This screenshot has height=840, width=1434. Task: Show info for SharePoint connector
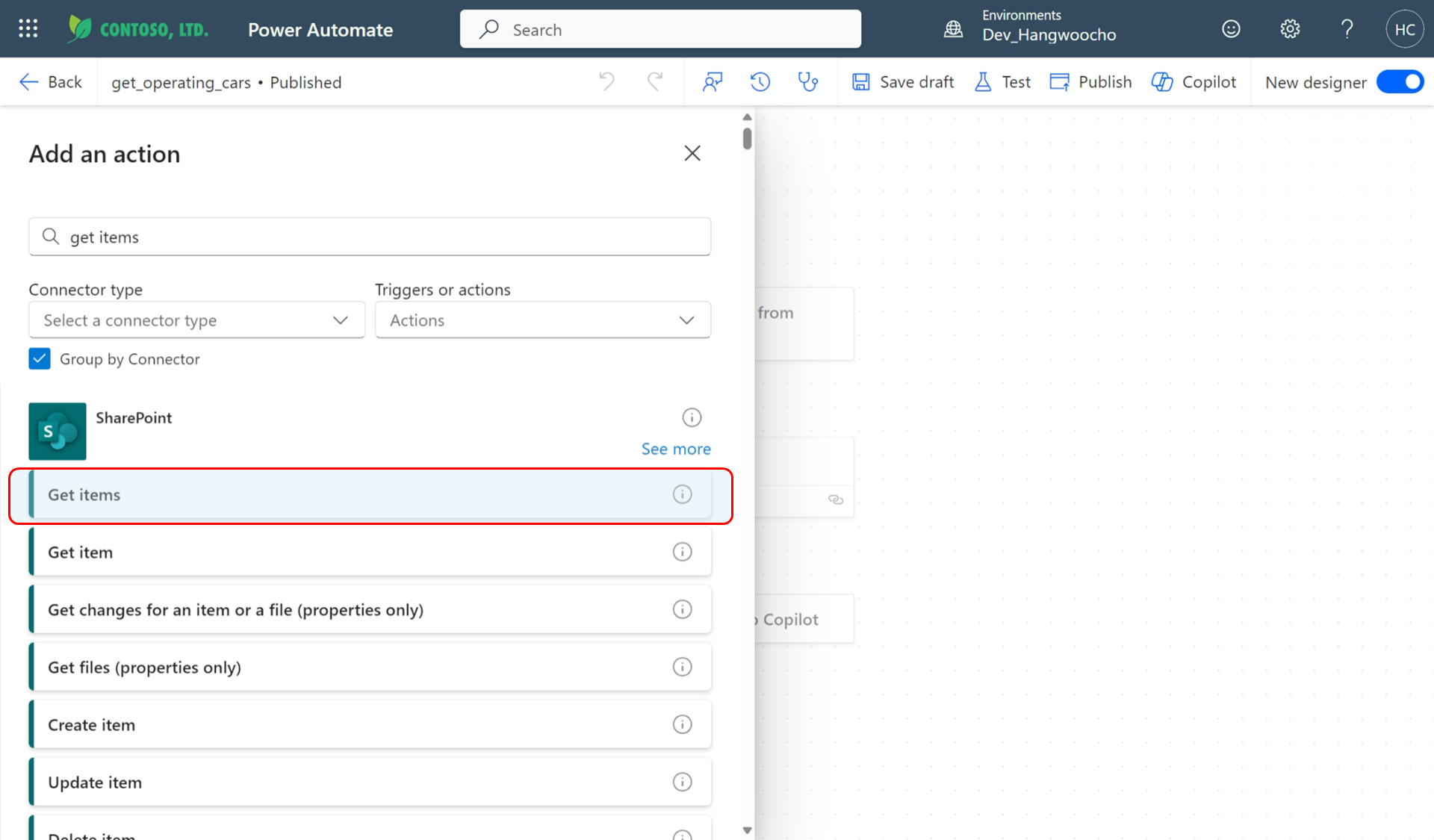point(692,417)
